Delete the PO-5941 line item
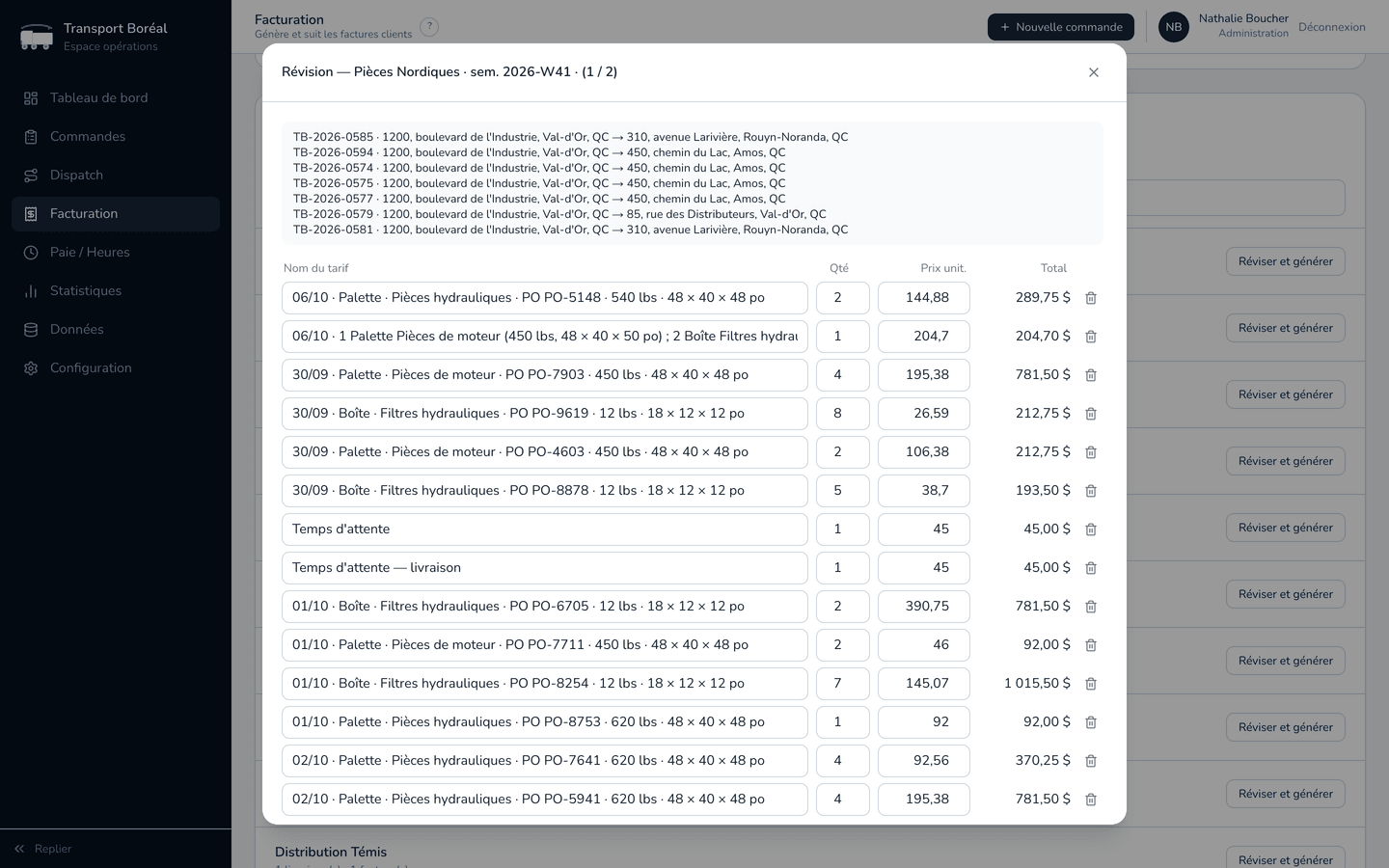The height and width of the screenshot is (868, 1389). click(x=1091, y=800)
